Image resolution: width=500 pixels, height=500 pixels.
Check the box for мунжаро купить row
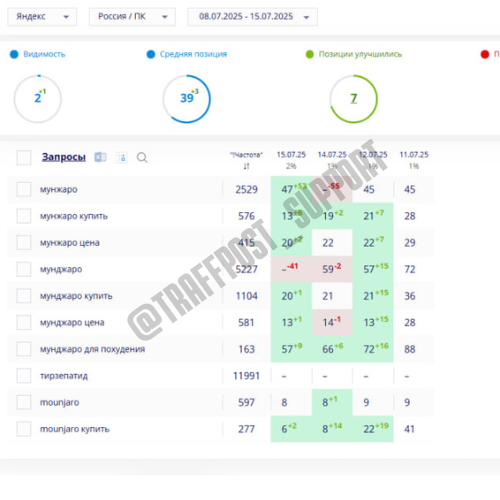[x=24, y=216]
